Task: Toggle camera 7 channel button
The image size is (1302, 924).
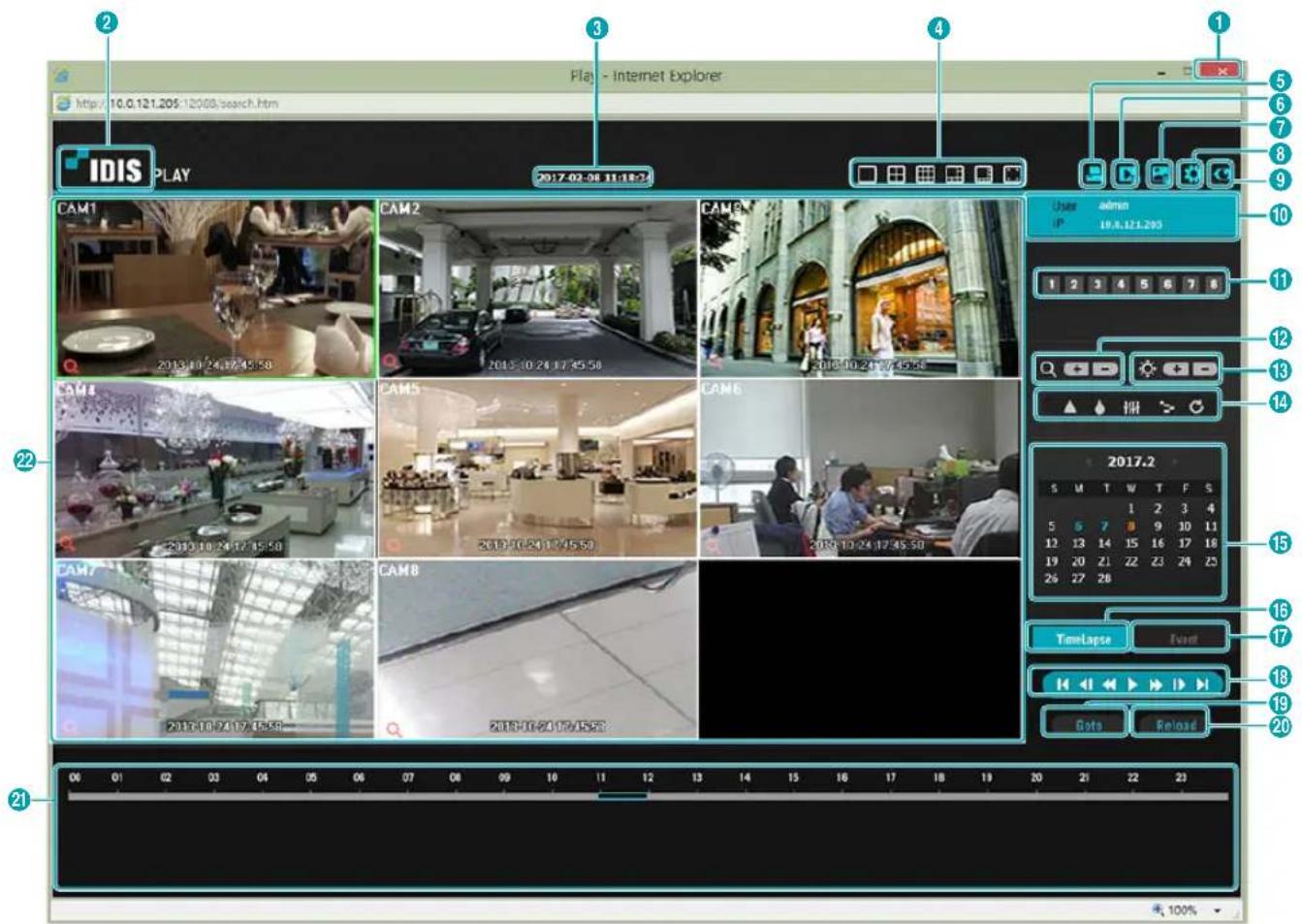Action: [x=1191, y=284]
